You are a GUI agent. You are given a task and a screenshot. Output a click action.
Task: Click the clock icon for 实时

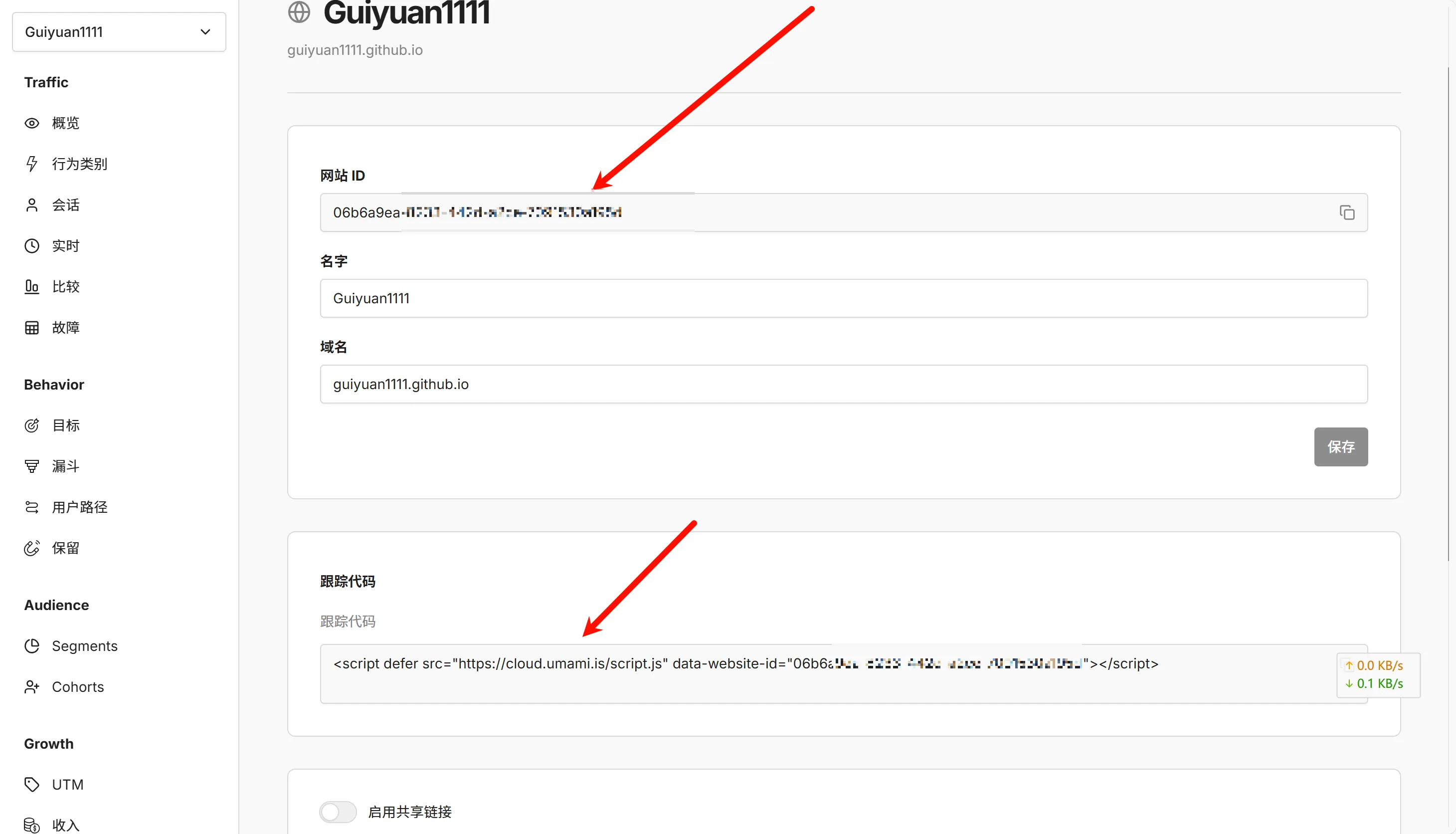(32, 246)
